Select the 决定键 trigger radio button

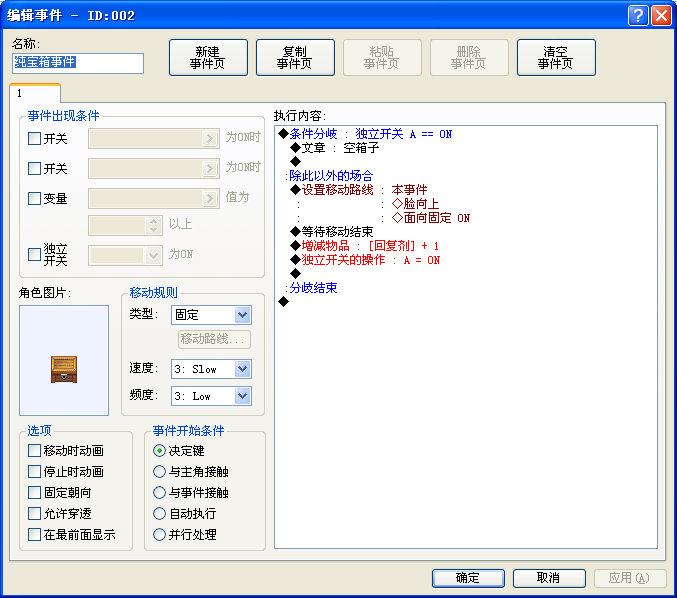pos(159,451)
